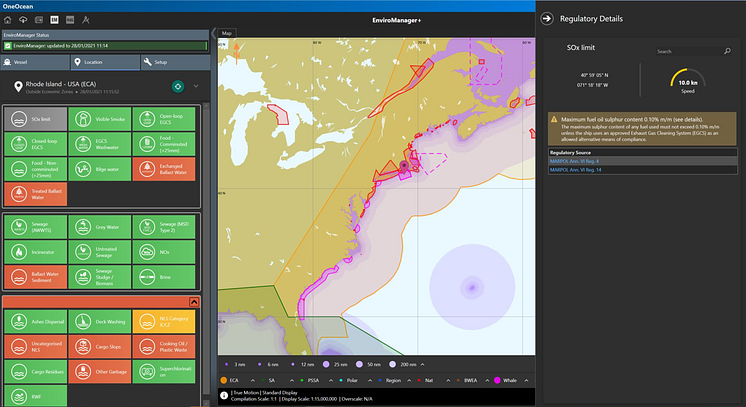This screenshot has width=746, height=407.
Task: Open the Grey Water tile
Action: pyautogui.click(x=99, y=227)
